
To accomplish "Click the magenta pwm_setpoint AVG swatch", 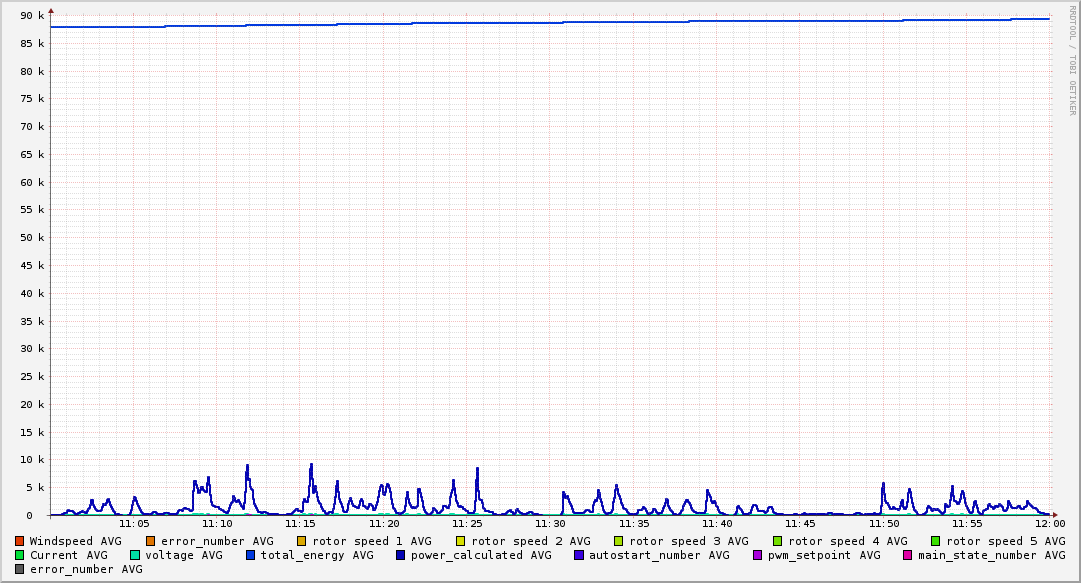I will (757, 555).
